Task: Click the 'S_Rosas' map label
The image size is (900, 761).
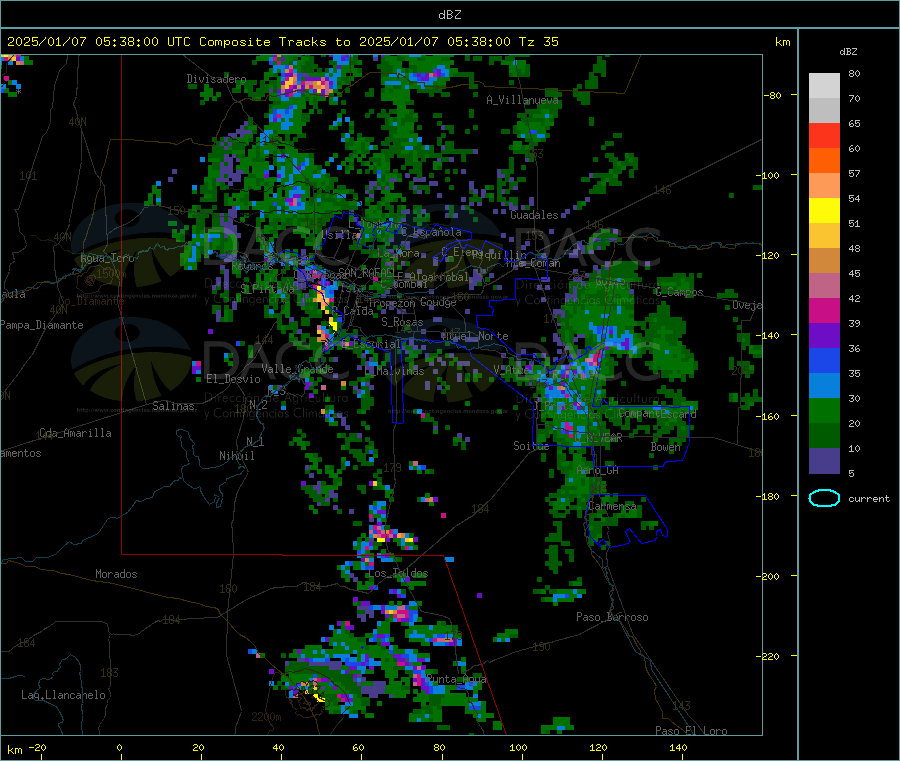Action: pos(402,323)
